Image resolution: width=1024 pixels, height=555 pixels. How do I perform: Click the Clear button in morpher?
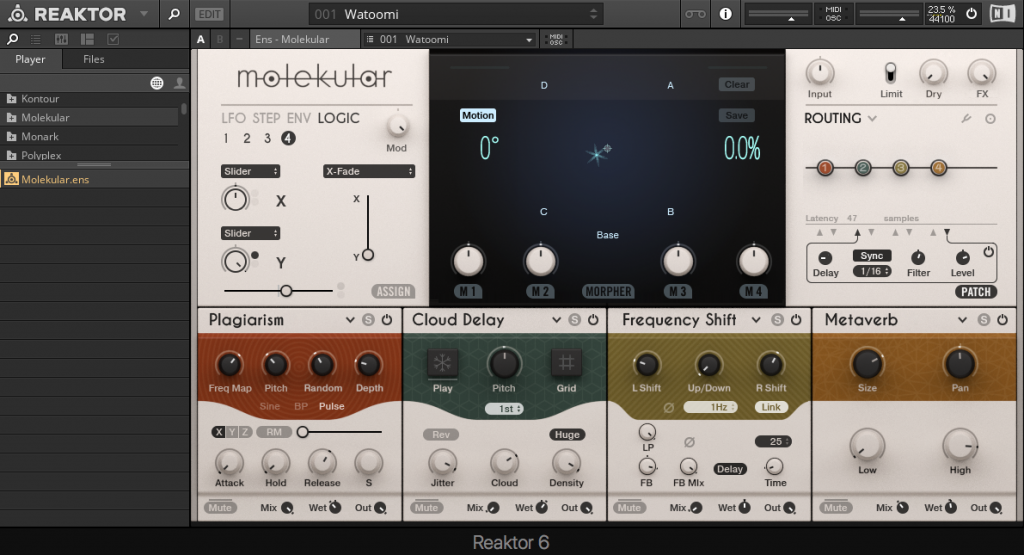click(x=737, y=84)
